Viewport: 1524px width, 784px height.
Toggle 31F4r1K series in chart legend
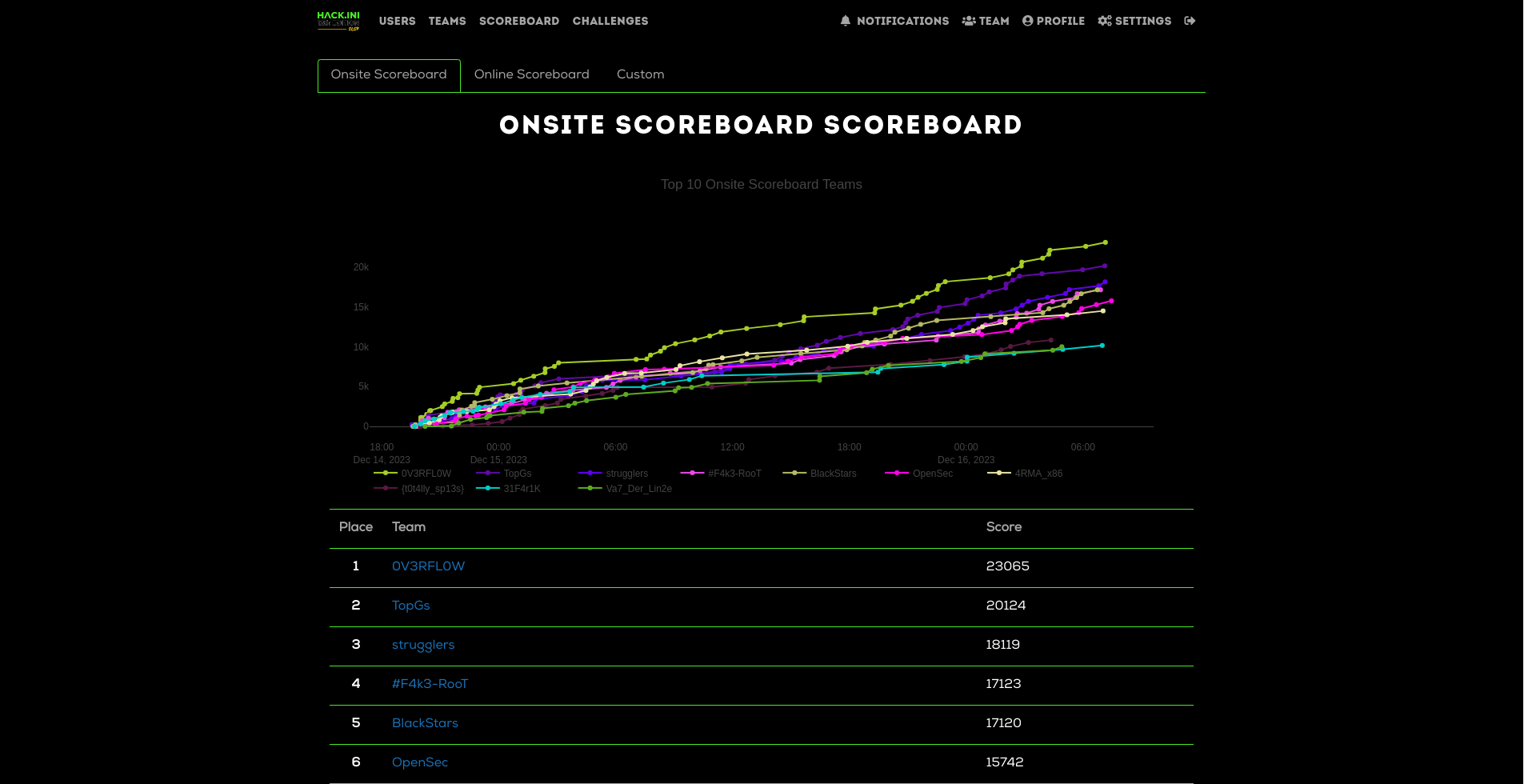508,489
